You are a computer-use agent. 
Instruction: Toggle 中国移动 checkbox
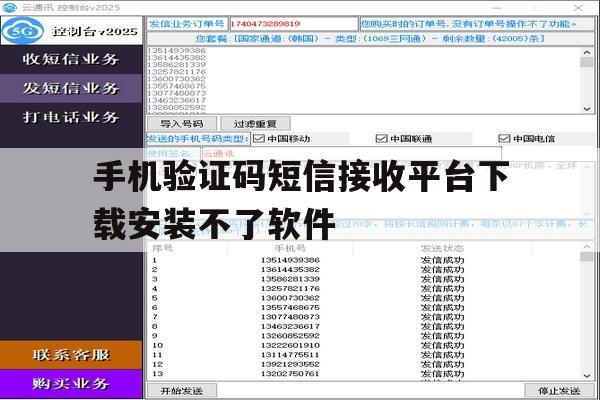tap(259, 139)
